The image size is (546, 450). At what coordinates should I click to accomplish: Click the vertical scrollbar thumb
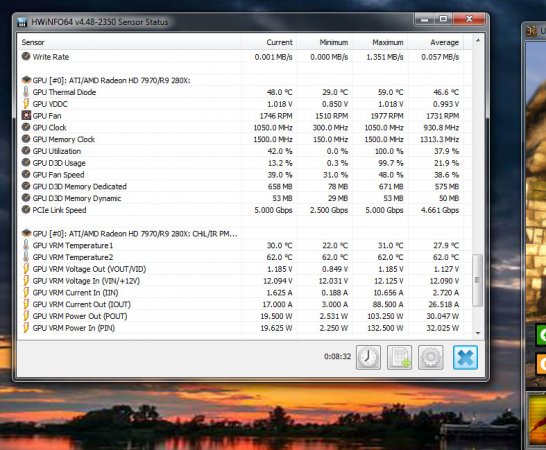(x=477, y=280)
